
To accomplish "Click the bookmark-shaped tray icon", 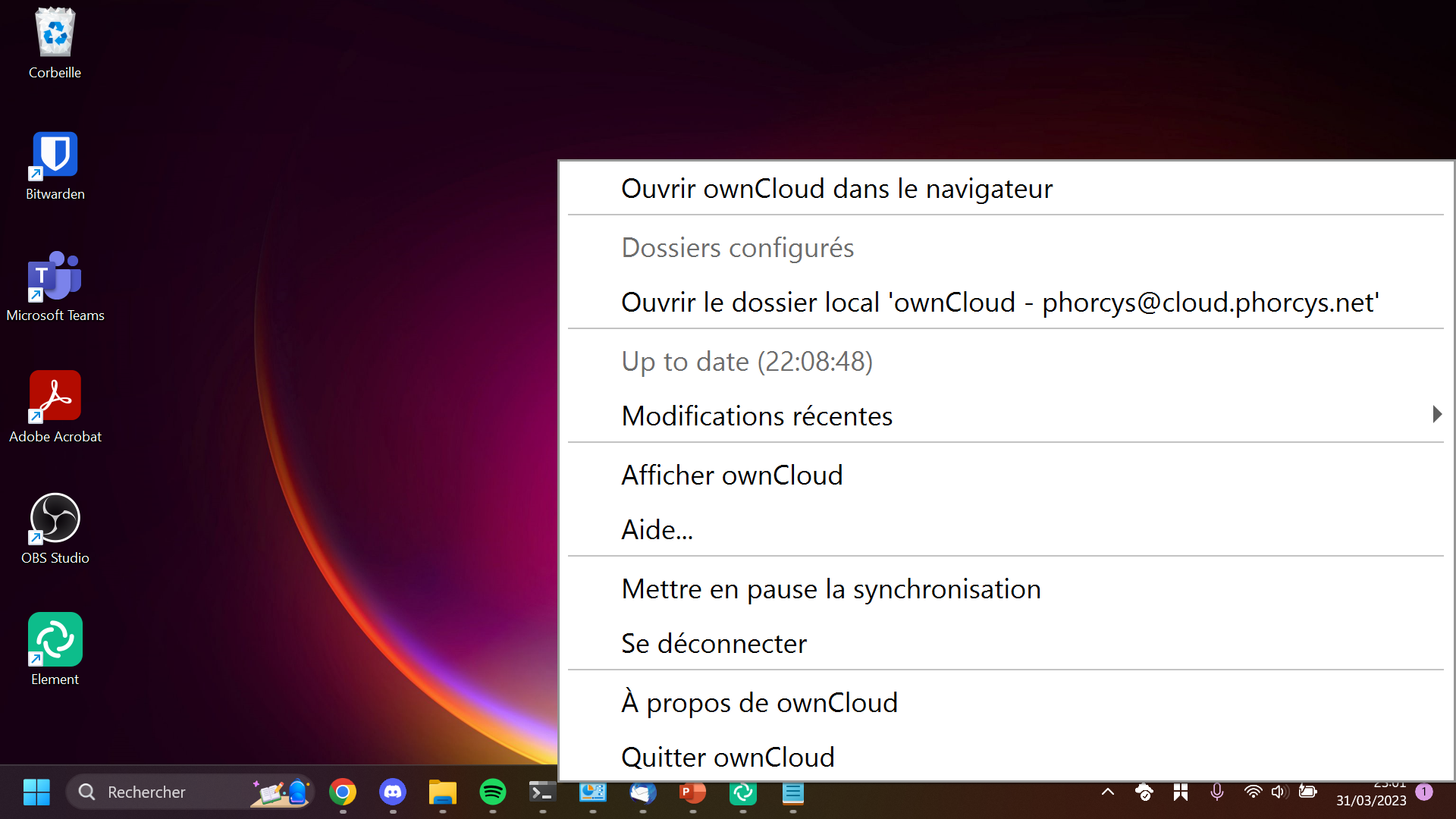I will [1181, 792].
